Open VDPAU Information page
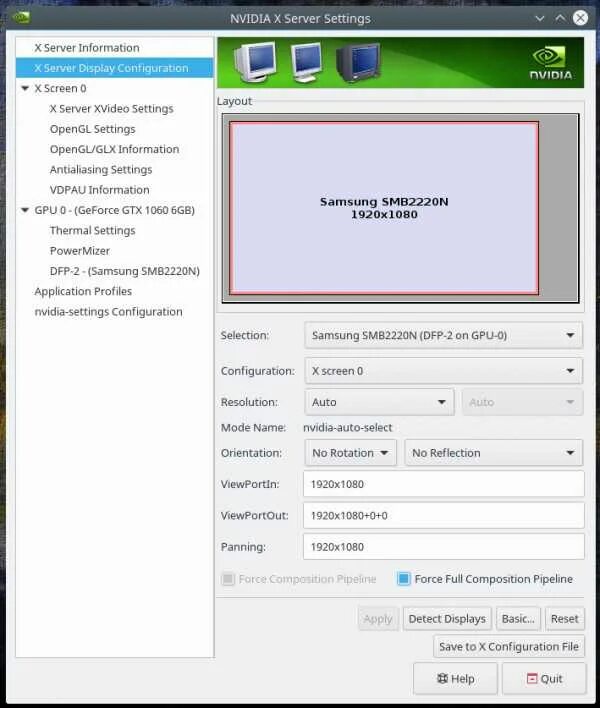Viewport: 600px width, 708px height. [x=99, y=190]
